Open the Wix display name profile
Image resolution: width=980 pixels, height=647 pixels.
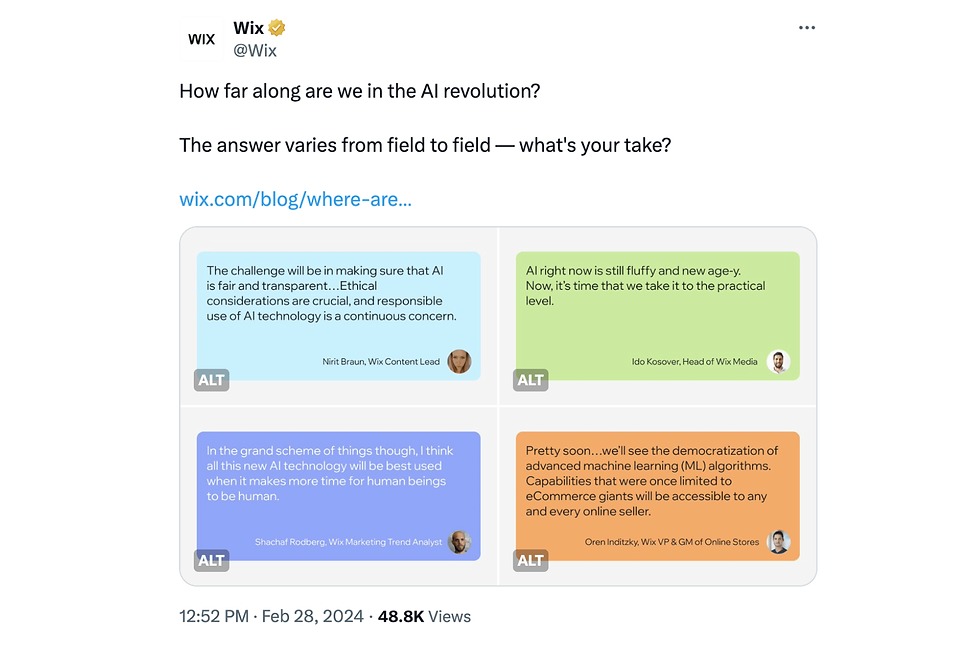pos(248,28)
